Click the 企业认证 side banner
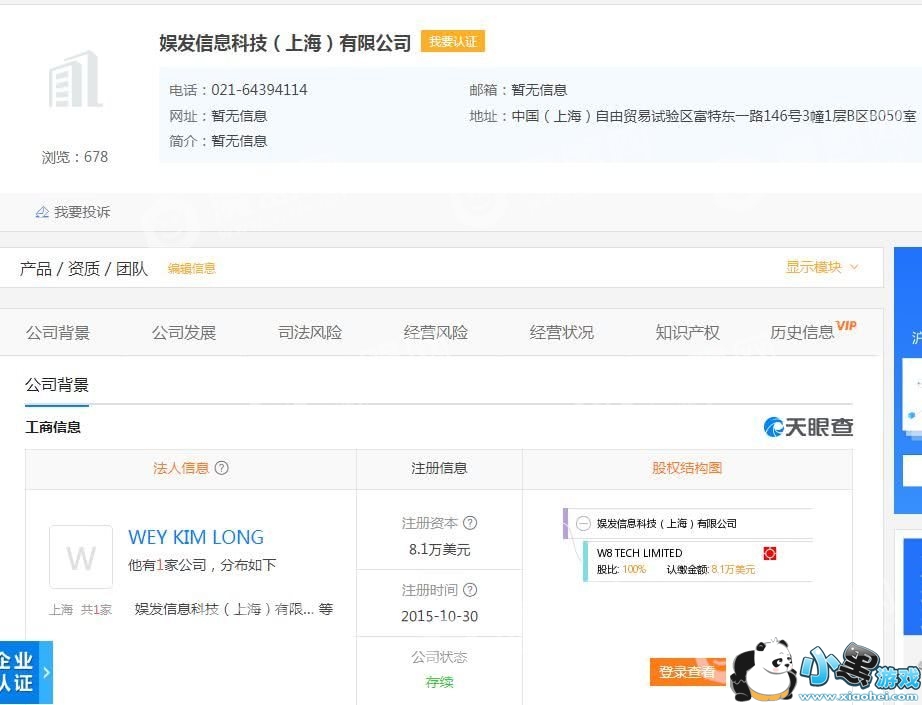This screenshot has height=705, width=922. 26,672
